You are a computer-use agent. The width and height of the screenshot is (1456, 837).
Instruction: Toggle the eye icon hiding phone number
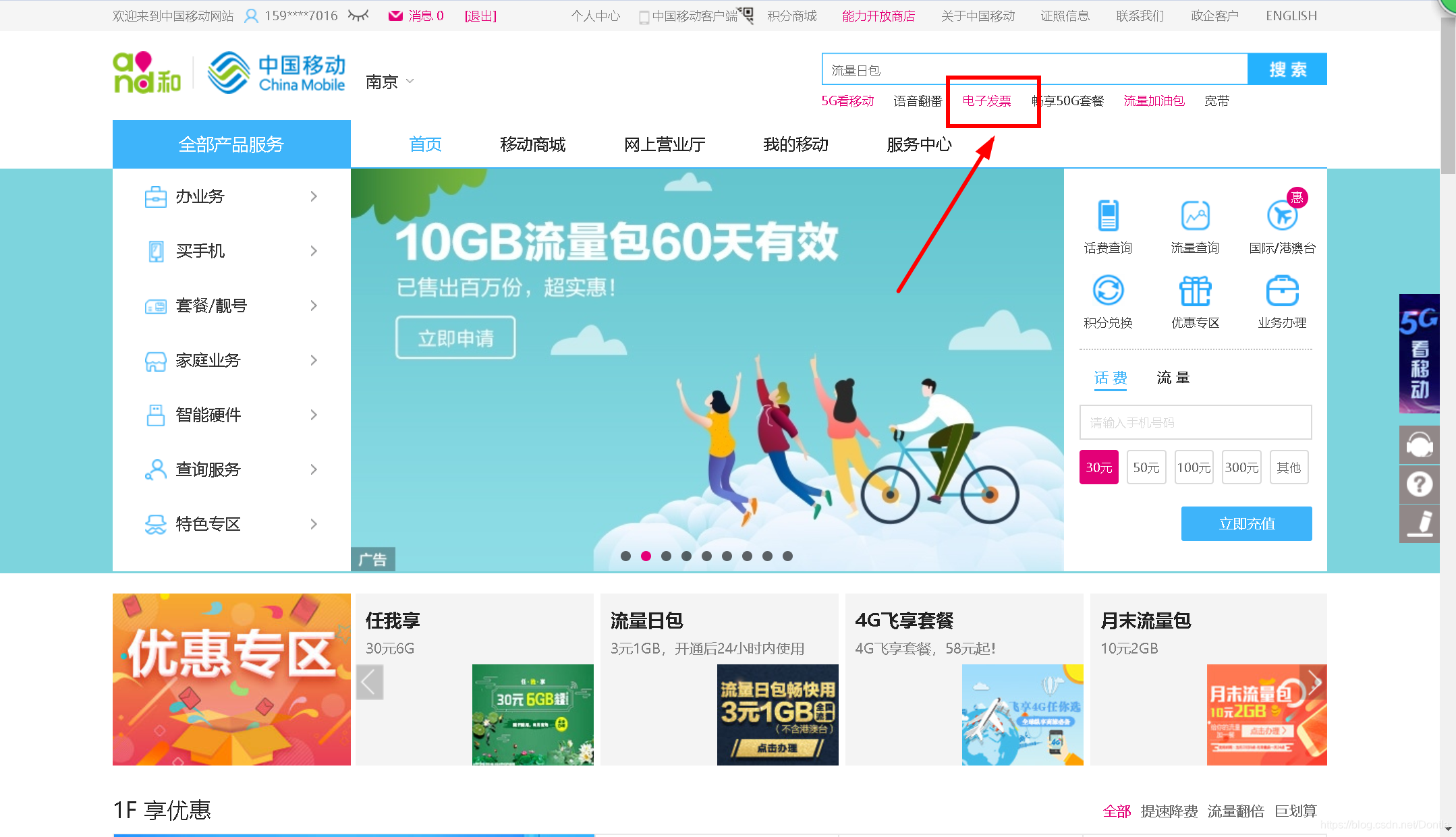point(358,15)
